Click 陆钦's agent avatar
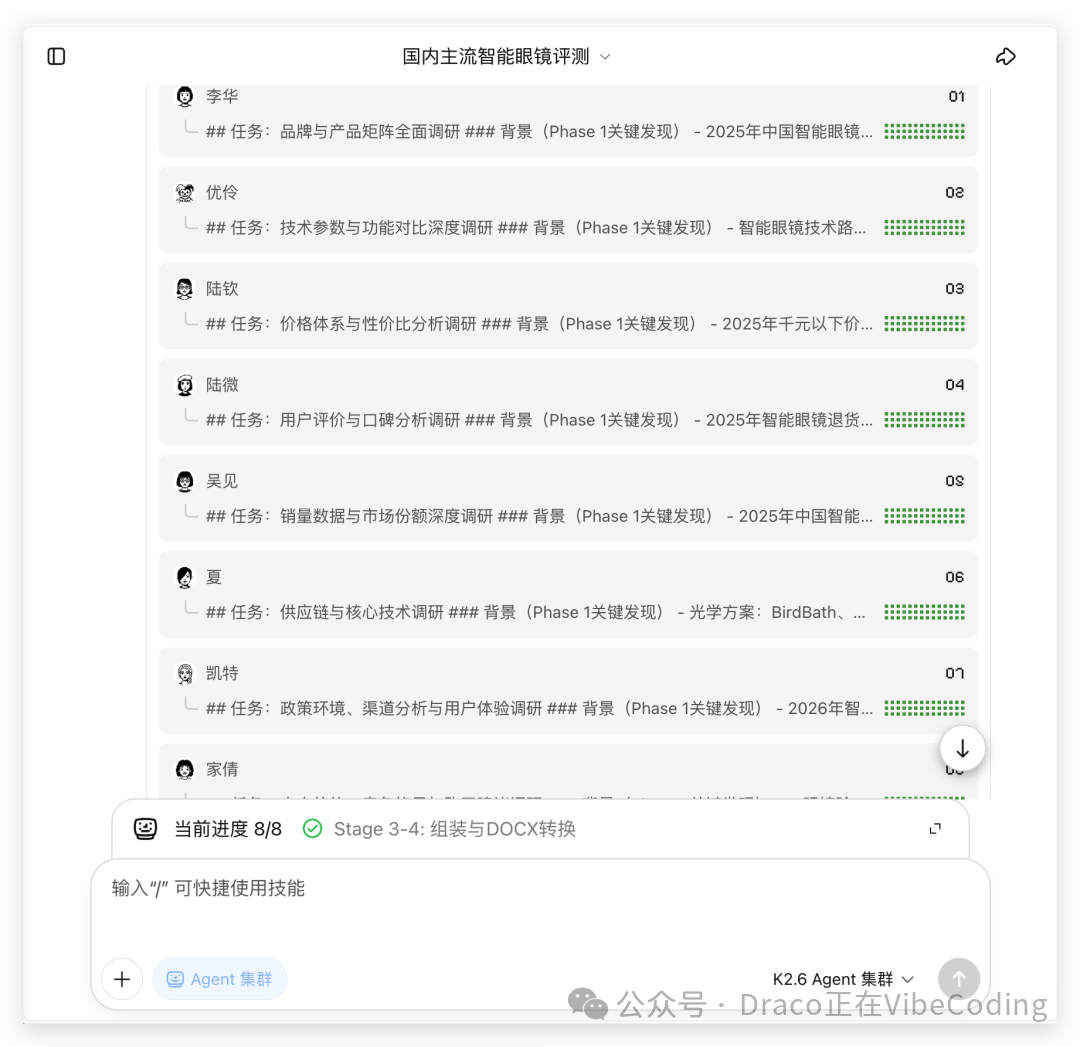This screenshot has width=1080, height=1047. [185, 289]
